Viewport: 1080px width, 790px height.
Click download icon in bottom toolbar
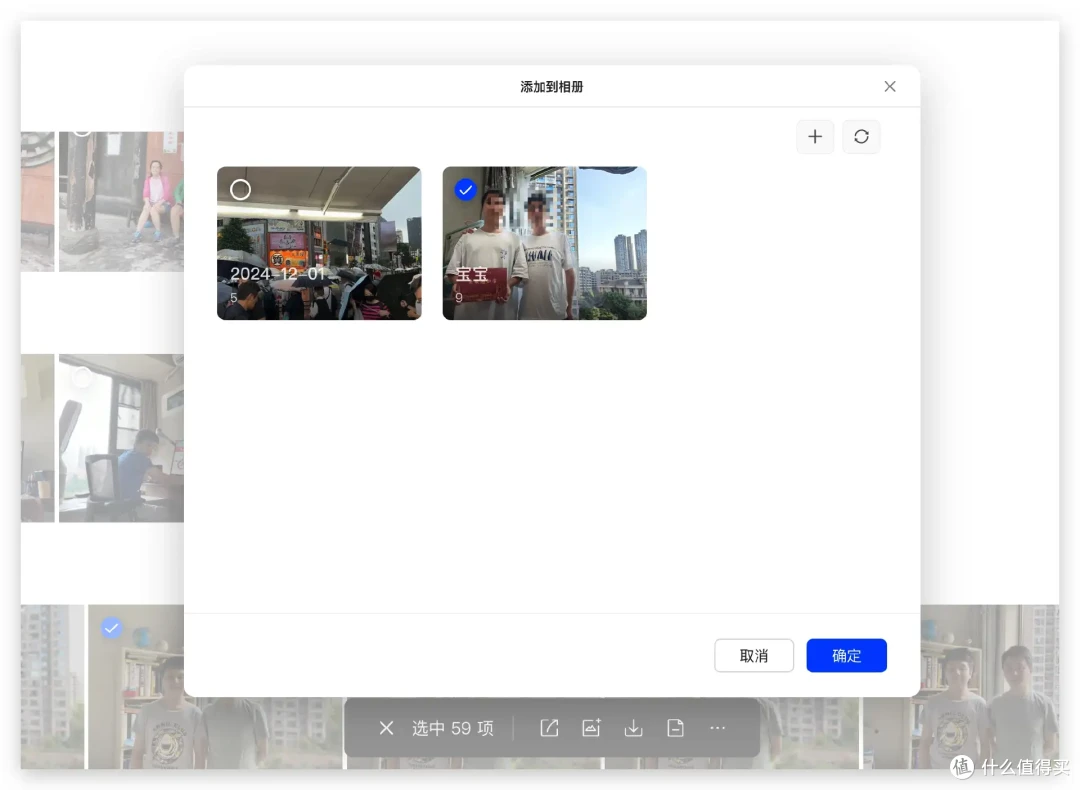tap(633, 728)
